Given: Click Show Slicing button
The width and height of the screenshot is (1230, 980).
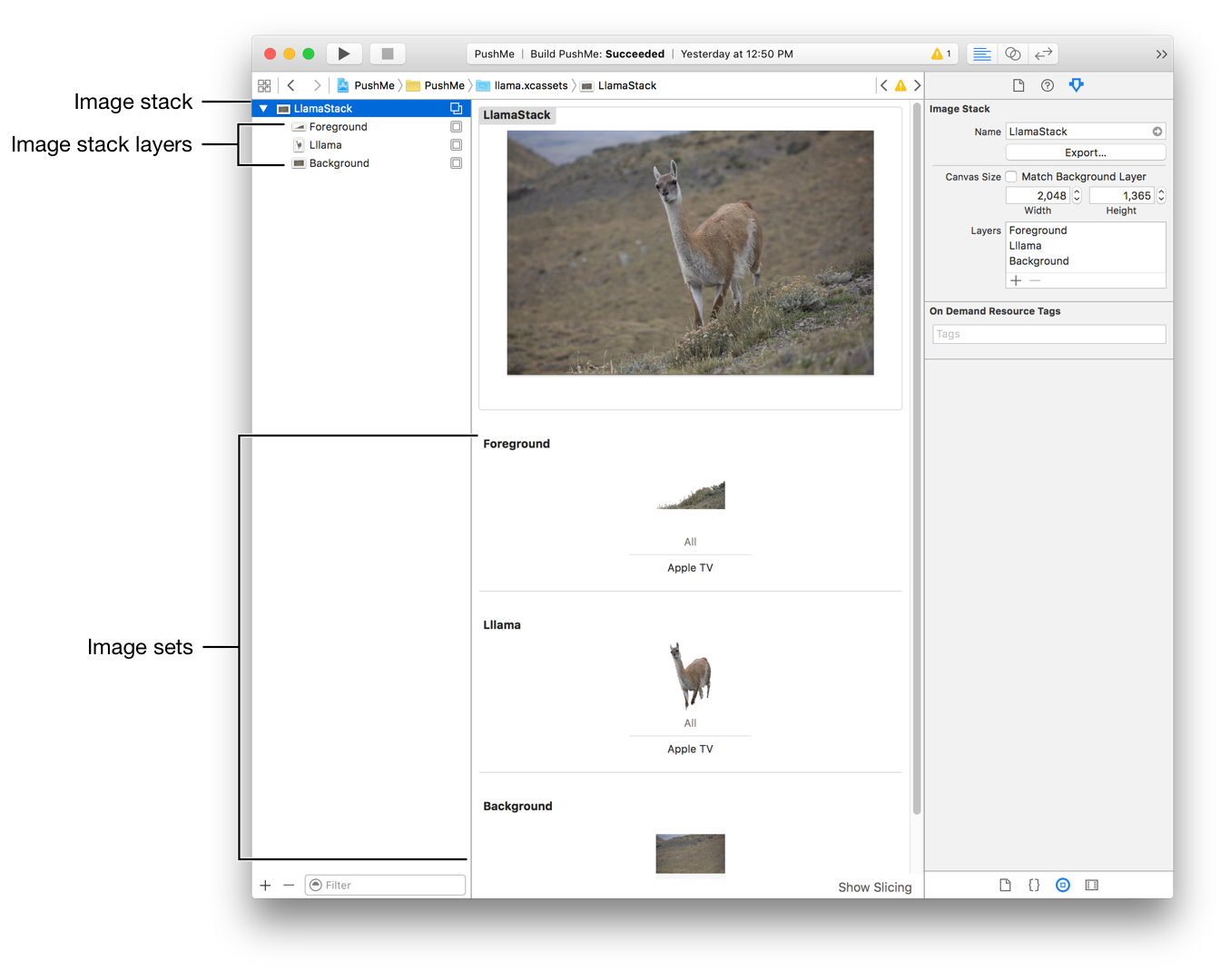Looking at the screenshot, I should click(x=875, y=887).
